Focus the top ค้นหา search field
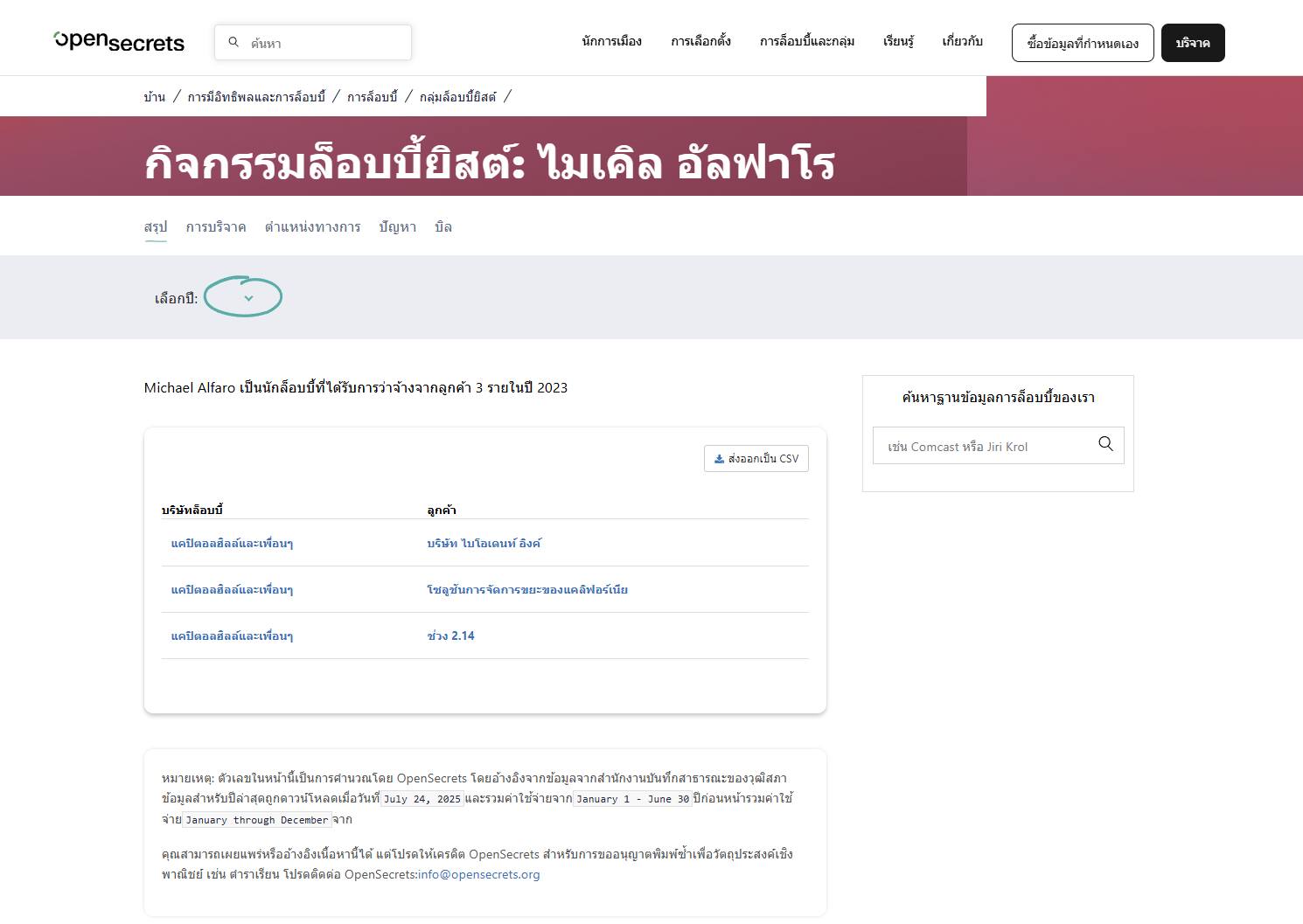1303x924 pixels. (313, 42)
